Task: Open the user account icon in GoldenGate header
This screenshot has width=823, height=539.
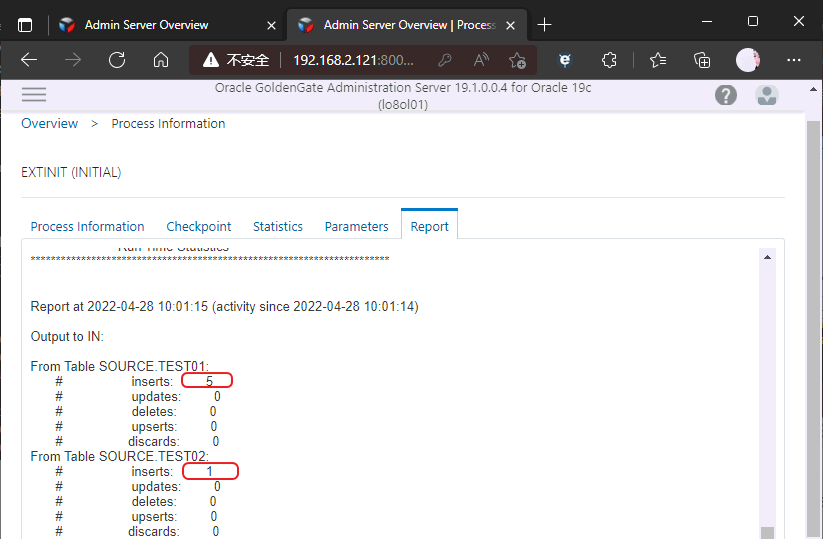Action: click(x=766, y=95)
